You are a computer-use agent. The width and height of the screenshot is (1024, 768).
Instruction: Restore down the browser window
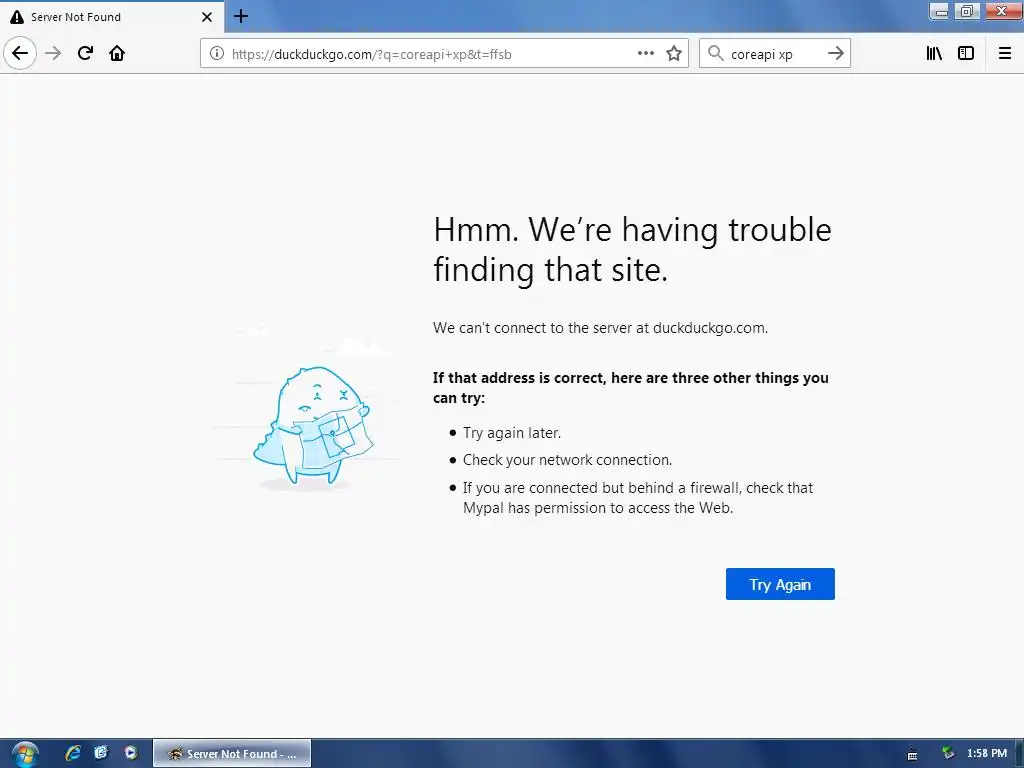tap(967, 11)
